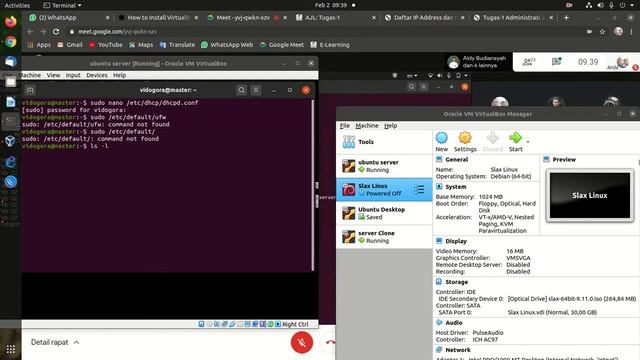640x360 pixels.
Task: Open a new browser tab
Action: 566,18
